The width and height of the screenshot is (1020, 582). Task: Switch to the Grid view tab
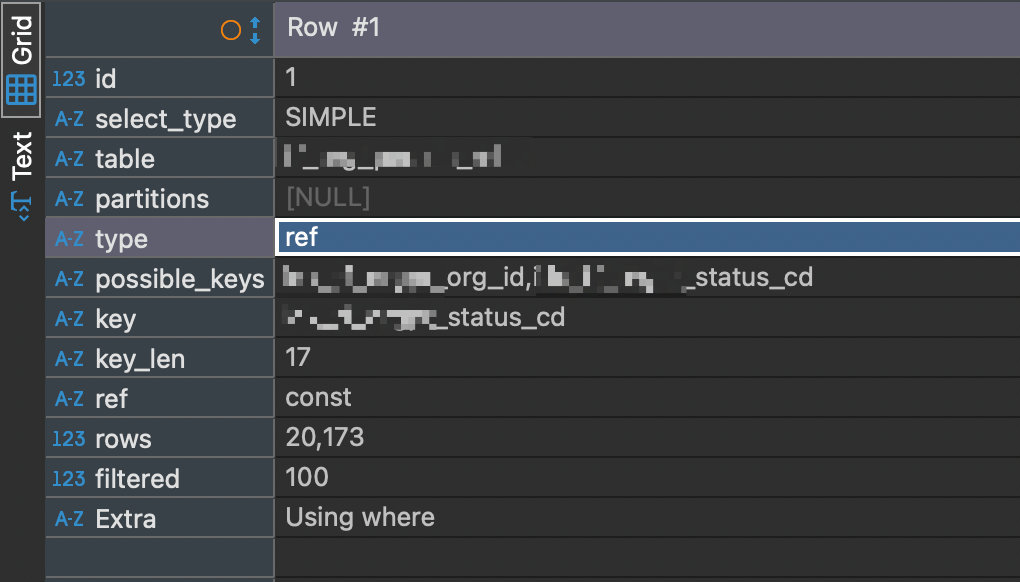pos(21,59)
